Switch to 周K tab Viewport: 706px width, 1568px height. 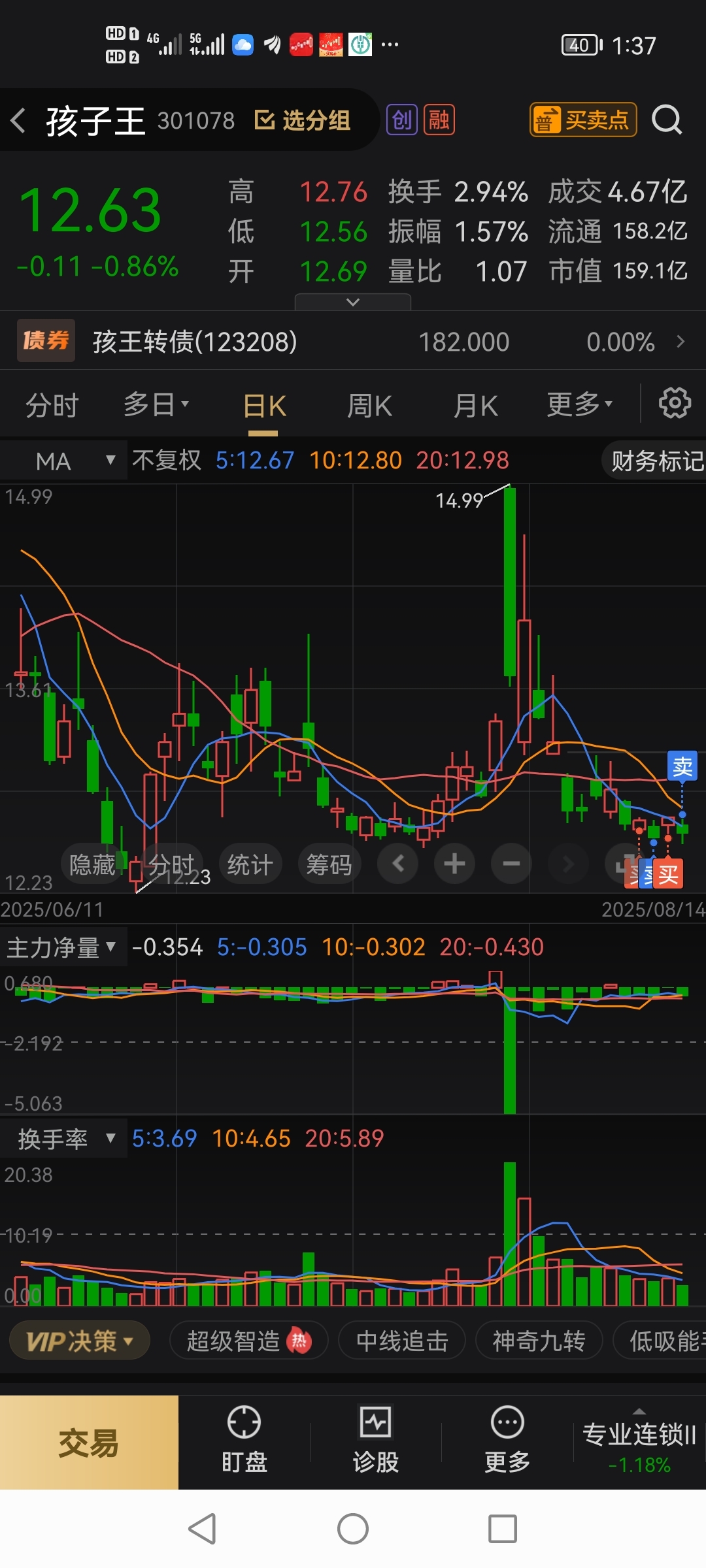(x=369, y=406)
